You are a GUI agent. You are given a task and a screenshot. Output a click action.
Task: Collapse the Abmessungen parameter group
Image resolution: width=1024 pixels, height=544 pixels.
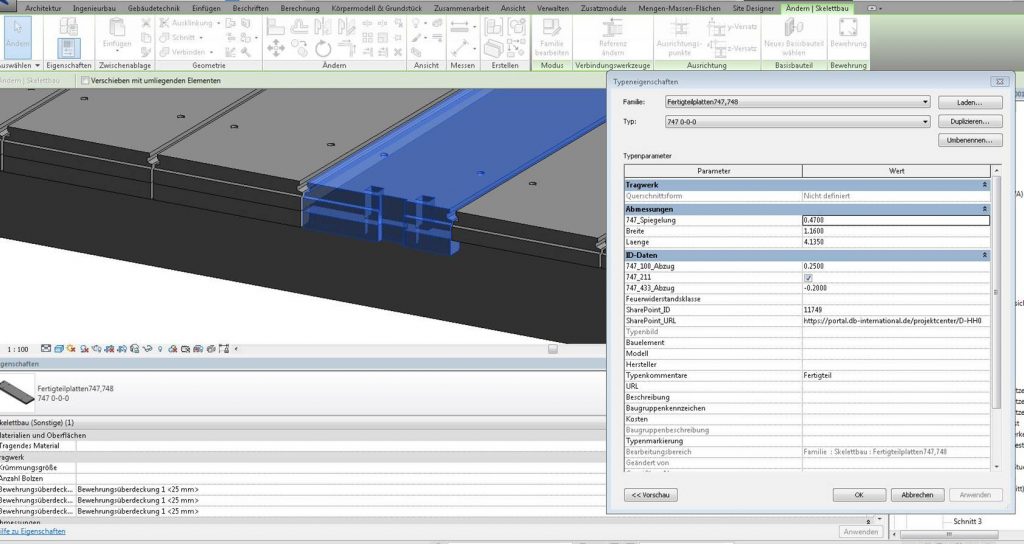(985, 208)
